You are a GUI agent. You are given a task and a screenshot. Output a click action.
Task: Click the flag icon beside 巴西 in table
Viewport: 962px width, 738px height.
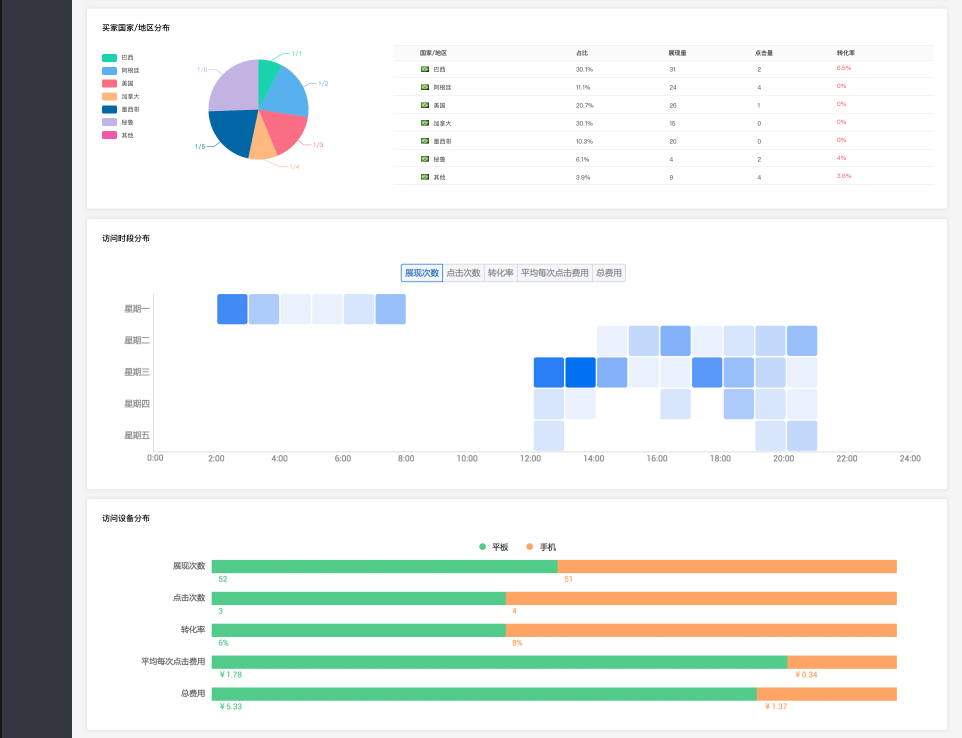[425, 69]
